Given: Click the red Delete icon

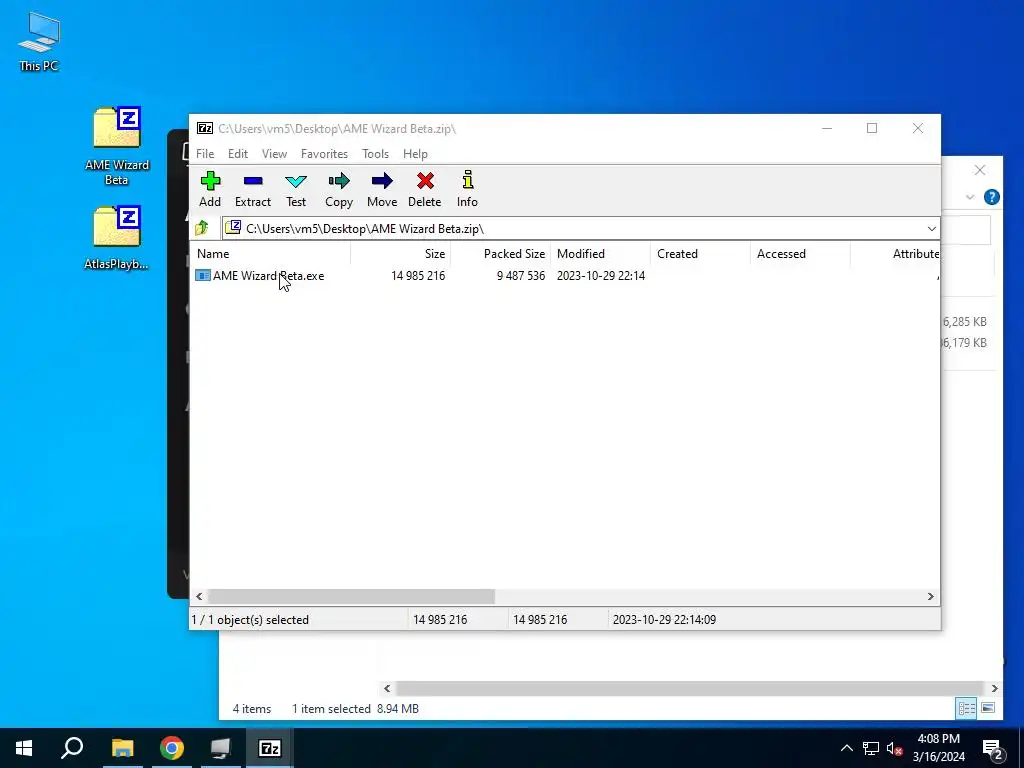Looking at the screenshot, I should (x=424, y=189).
